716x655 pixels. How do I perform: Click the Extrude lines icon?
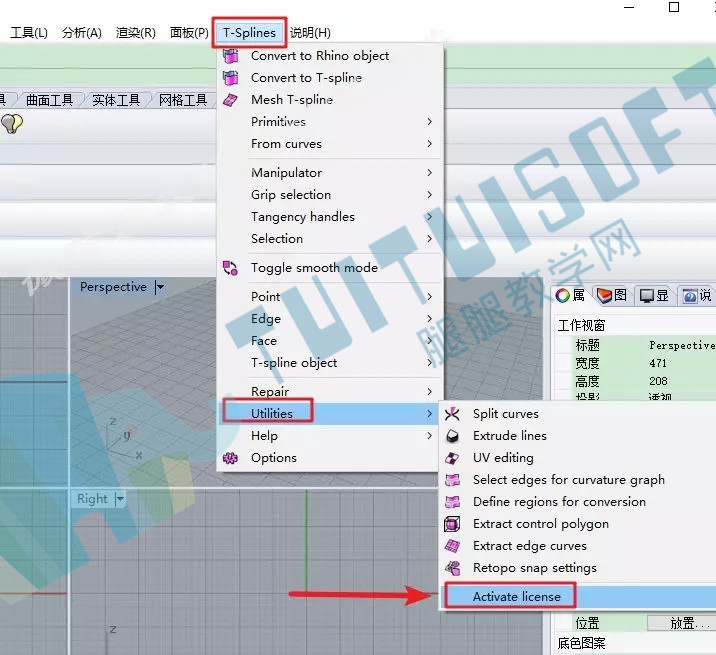pos(452,436)
